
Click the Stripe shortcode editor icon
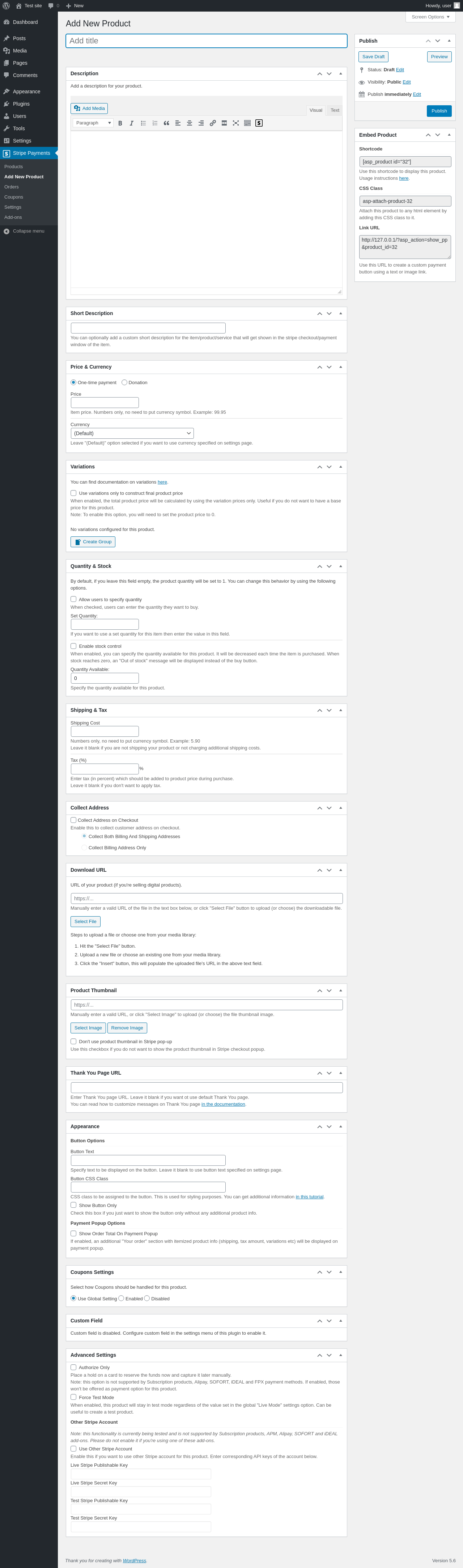[259, 123]
